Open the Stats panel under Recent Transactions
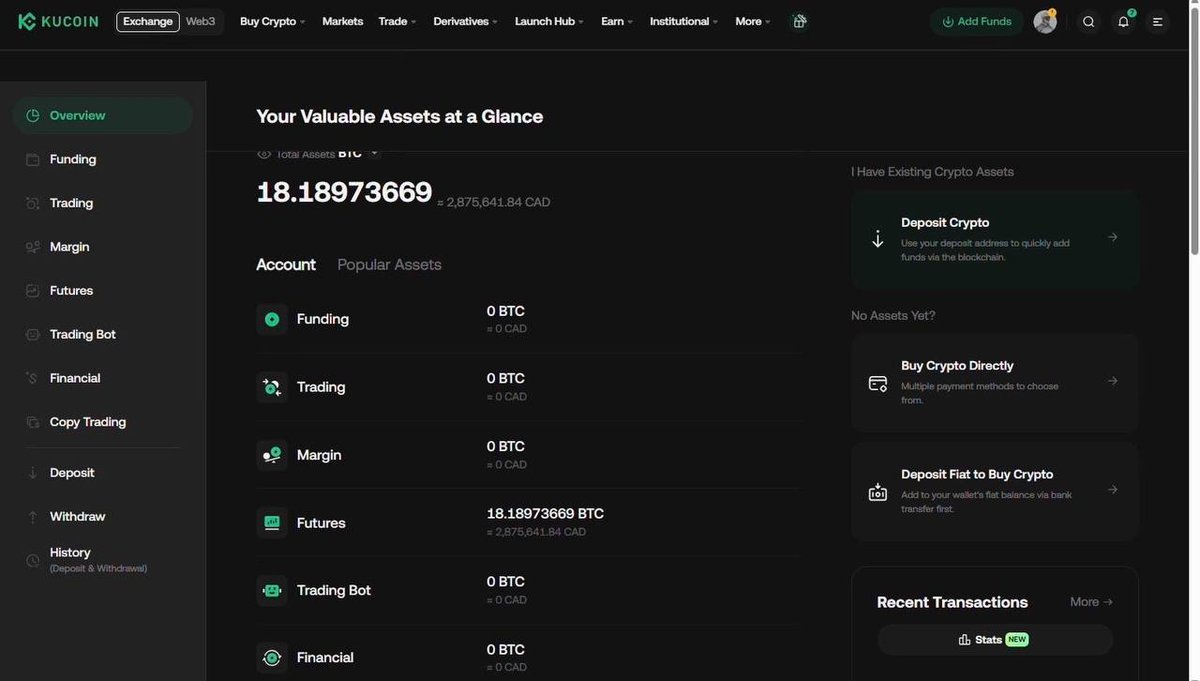Screen dimensions: 1200x681 (995, 637)
